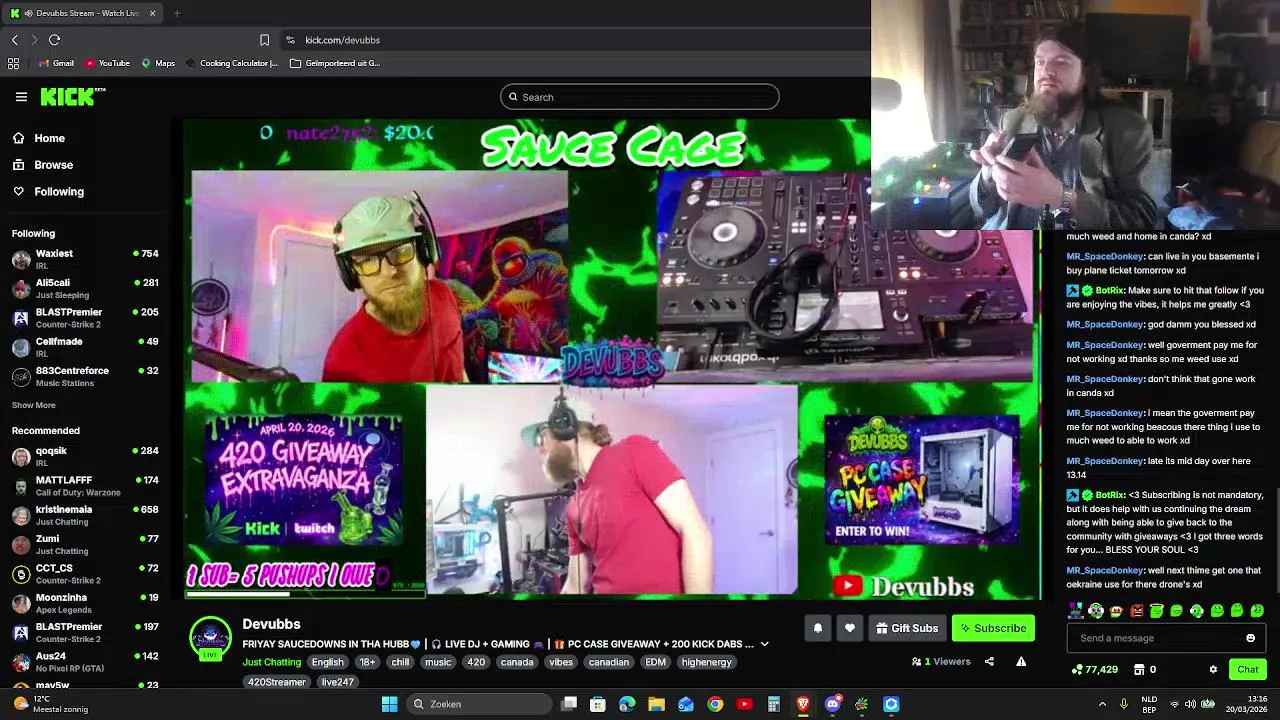Expand Show More in Following list
The width and height of the screenshot is (1280, 720).
[x=33, y=405]
